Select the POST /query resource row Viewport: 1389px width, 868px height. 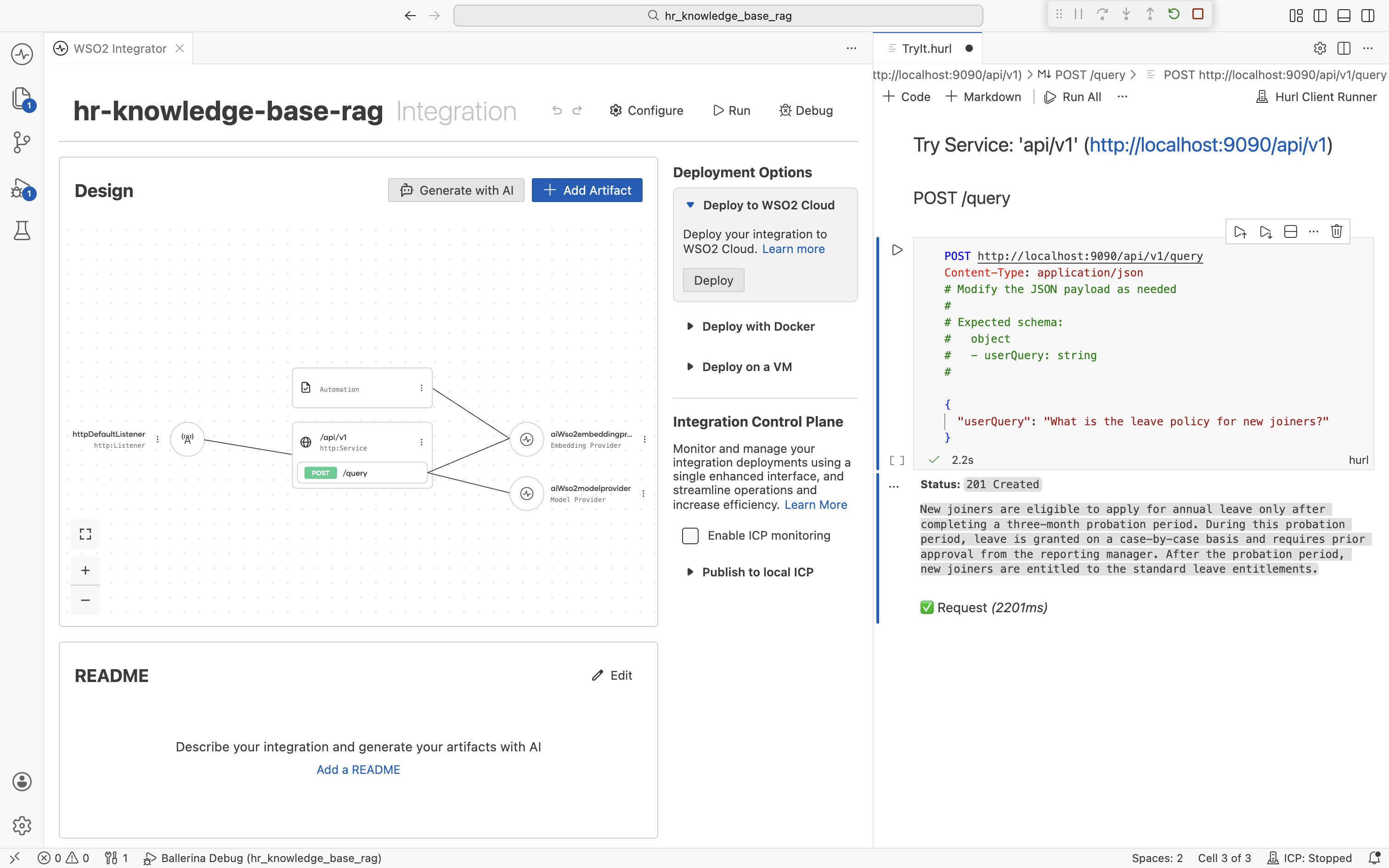(x=362, y=473)
